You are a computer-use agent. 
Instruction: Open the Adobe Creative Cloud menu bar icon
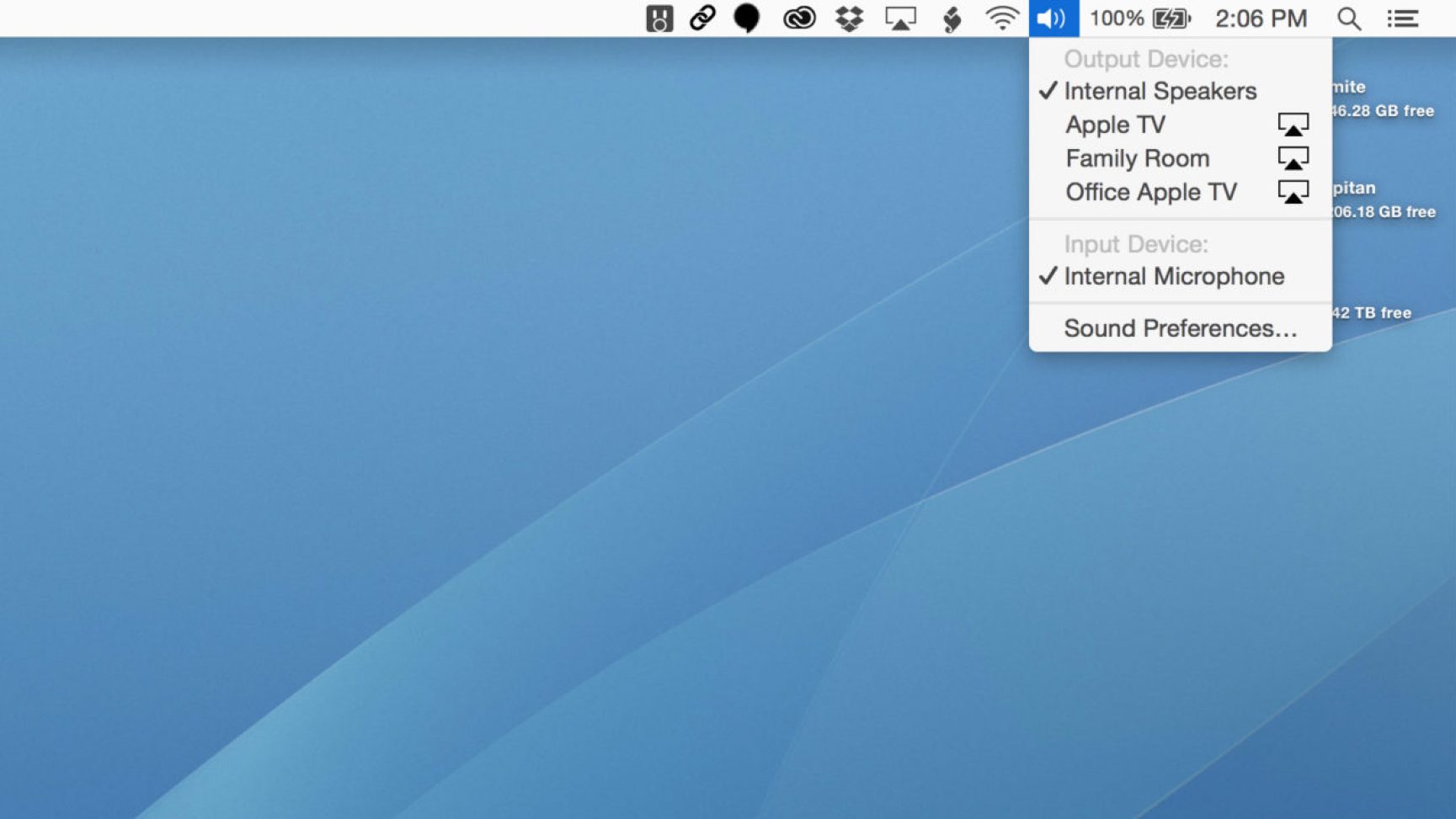pyautogui.click(x=799, y=18)
